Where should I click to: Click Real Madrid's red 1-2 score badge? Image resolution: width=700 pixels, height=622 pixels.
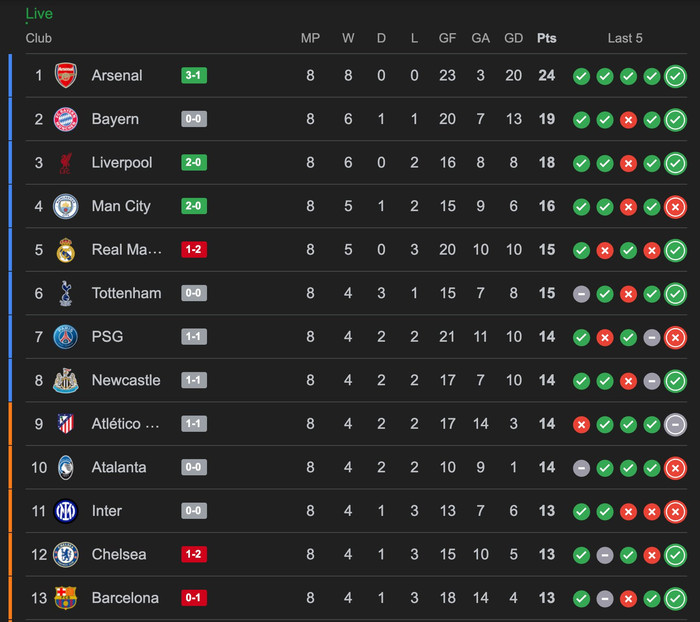194,250
